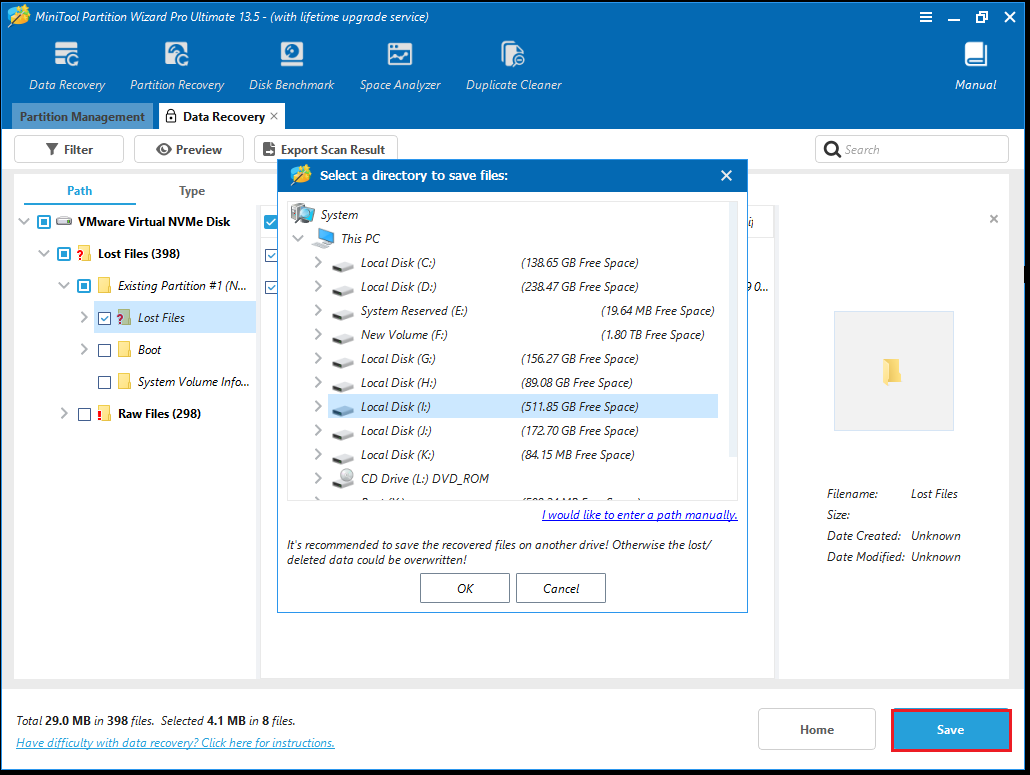1030x775 pixels.
Task: Select Local Disk (J:) drive
Action: 523,431
